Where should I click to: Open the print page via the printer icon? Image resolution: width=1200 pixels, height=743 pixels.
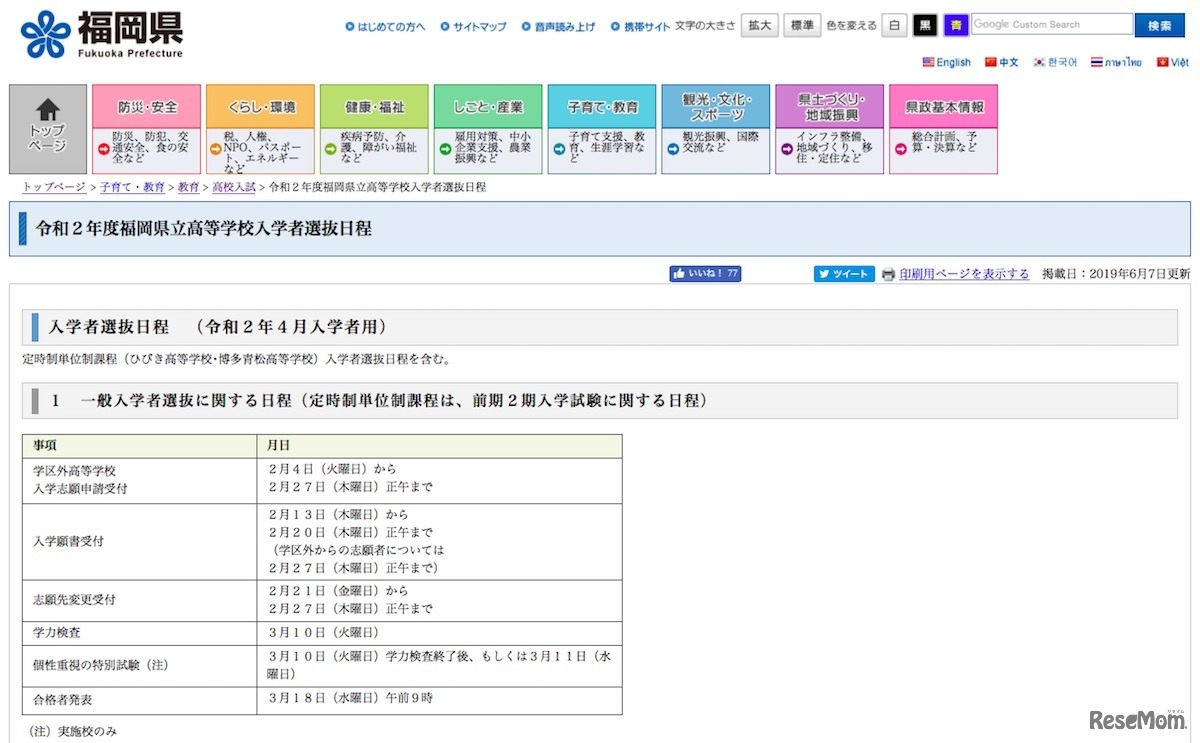[889, 273]
